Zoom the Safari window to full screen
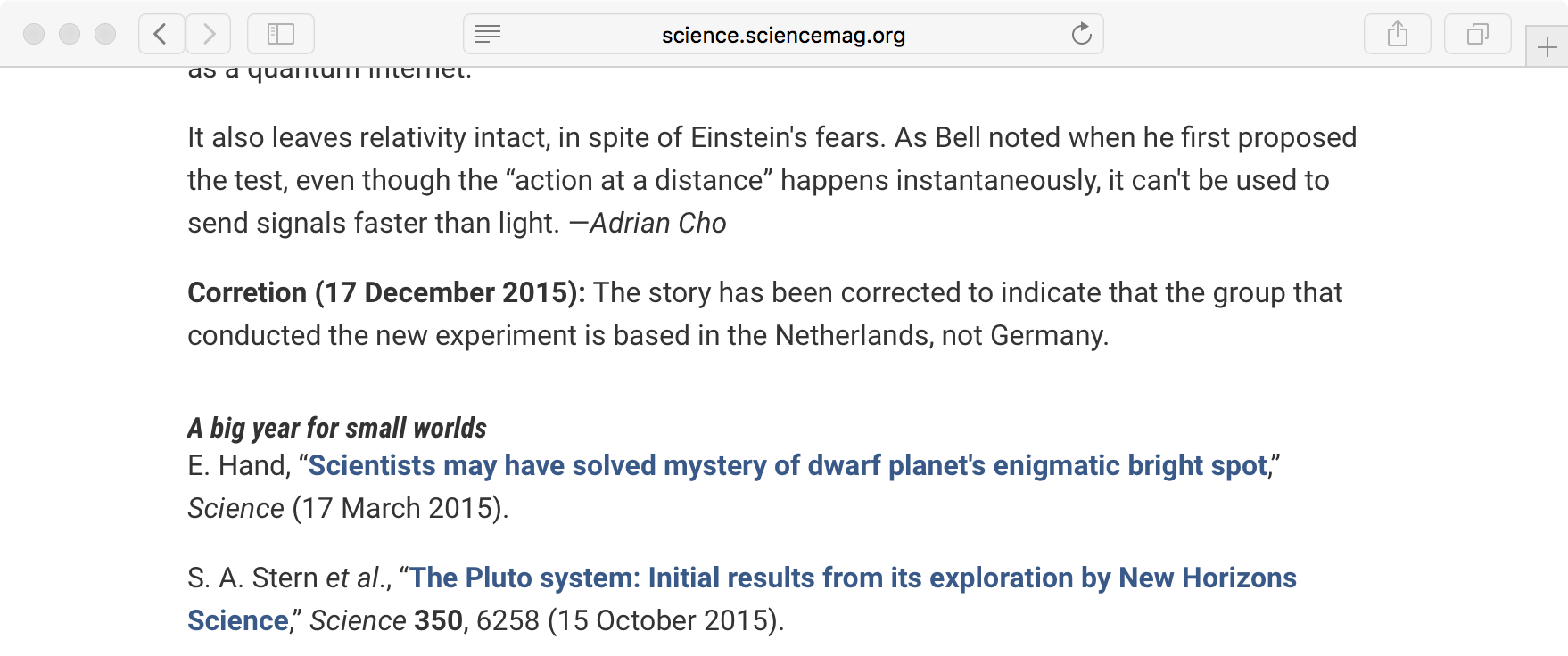This screenshot has width=1568, height=656. pyautogui.click(x=105, y=34)
